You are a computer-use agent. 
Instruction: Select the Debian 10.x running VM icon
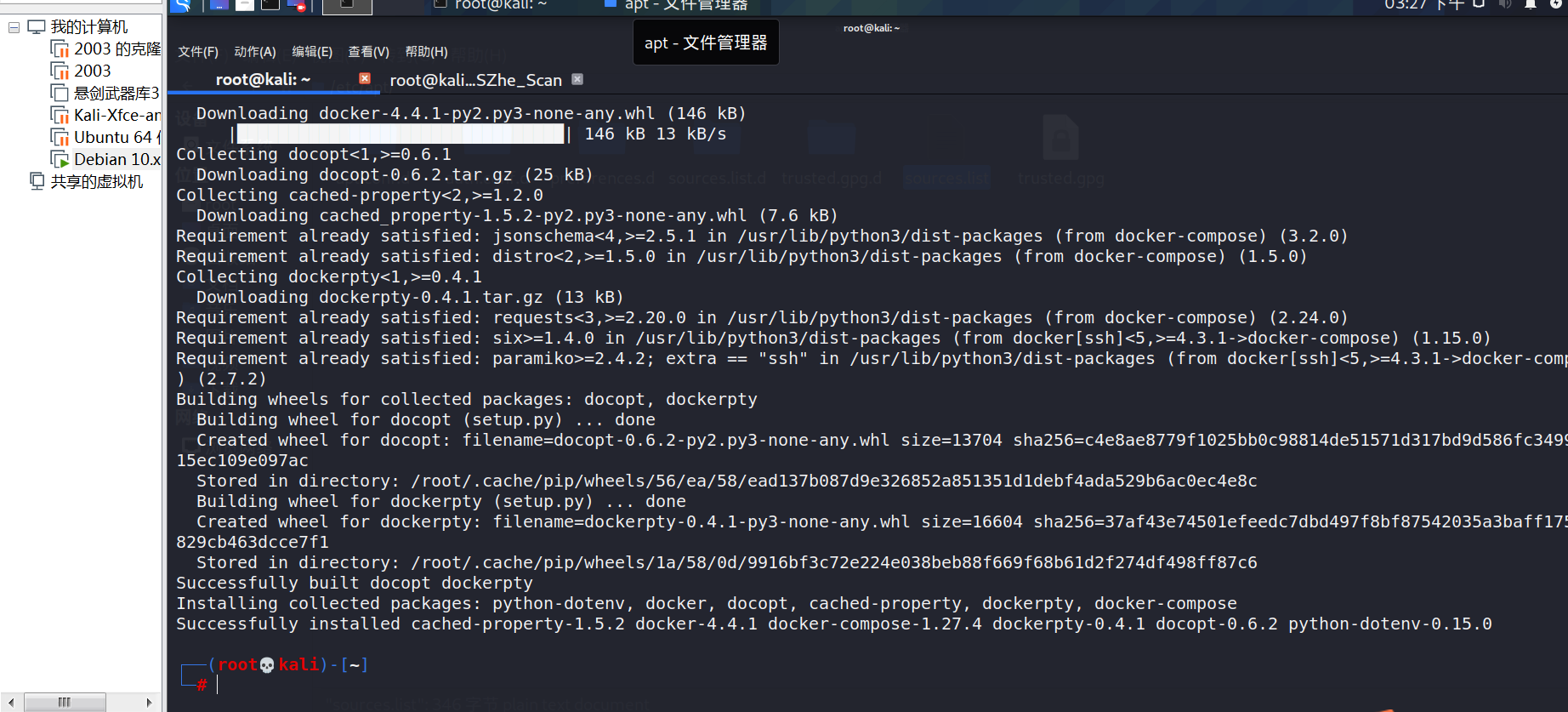coord(60,159)
